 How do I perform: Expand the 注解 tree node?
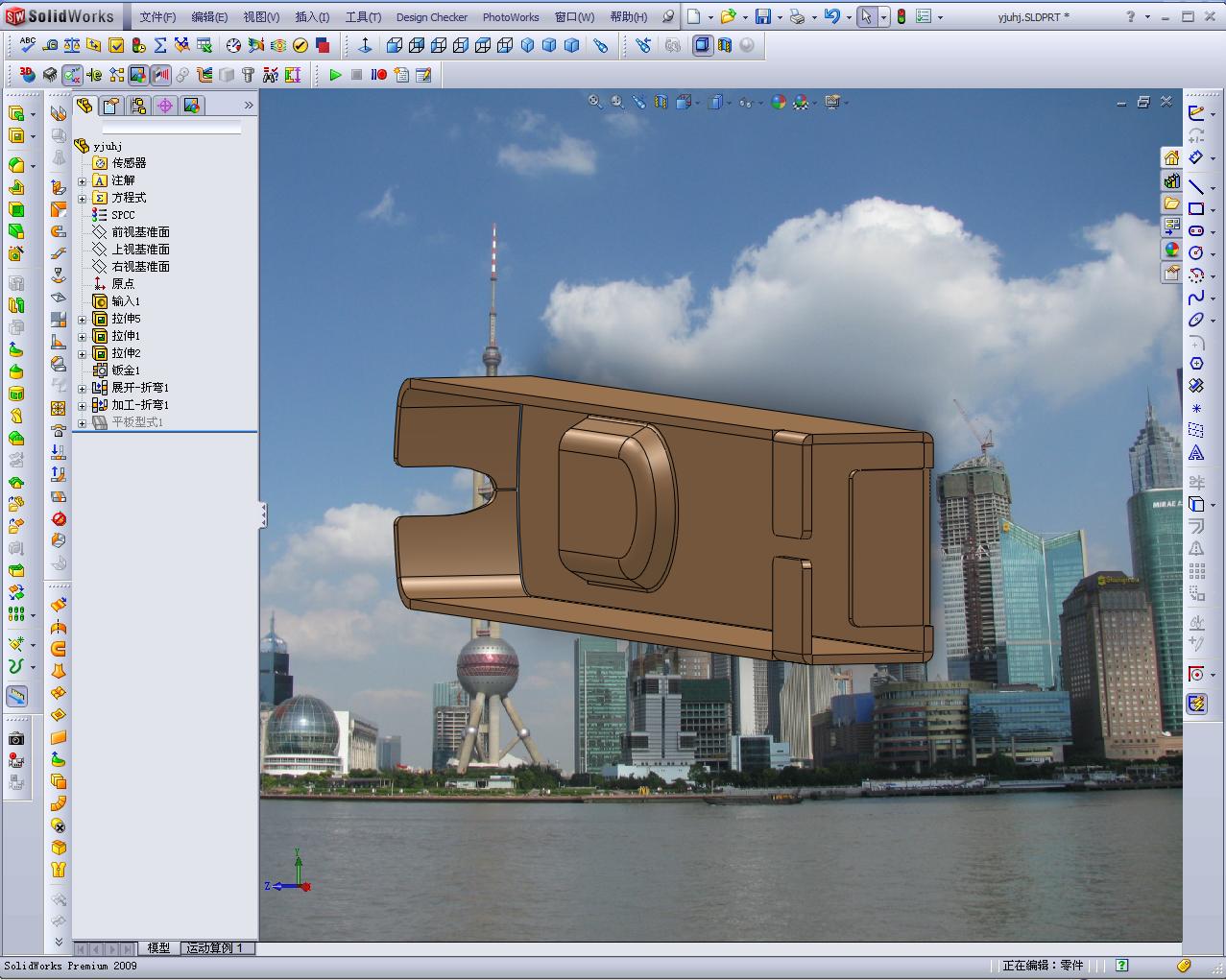pyautogui.click(x=82, y=180)
